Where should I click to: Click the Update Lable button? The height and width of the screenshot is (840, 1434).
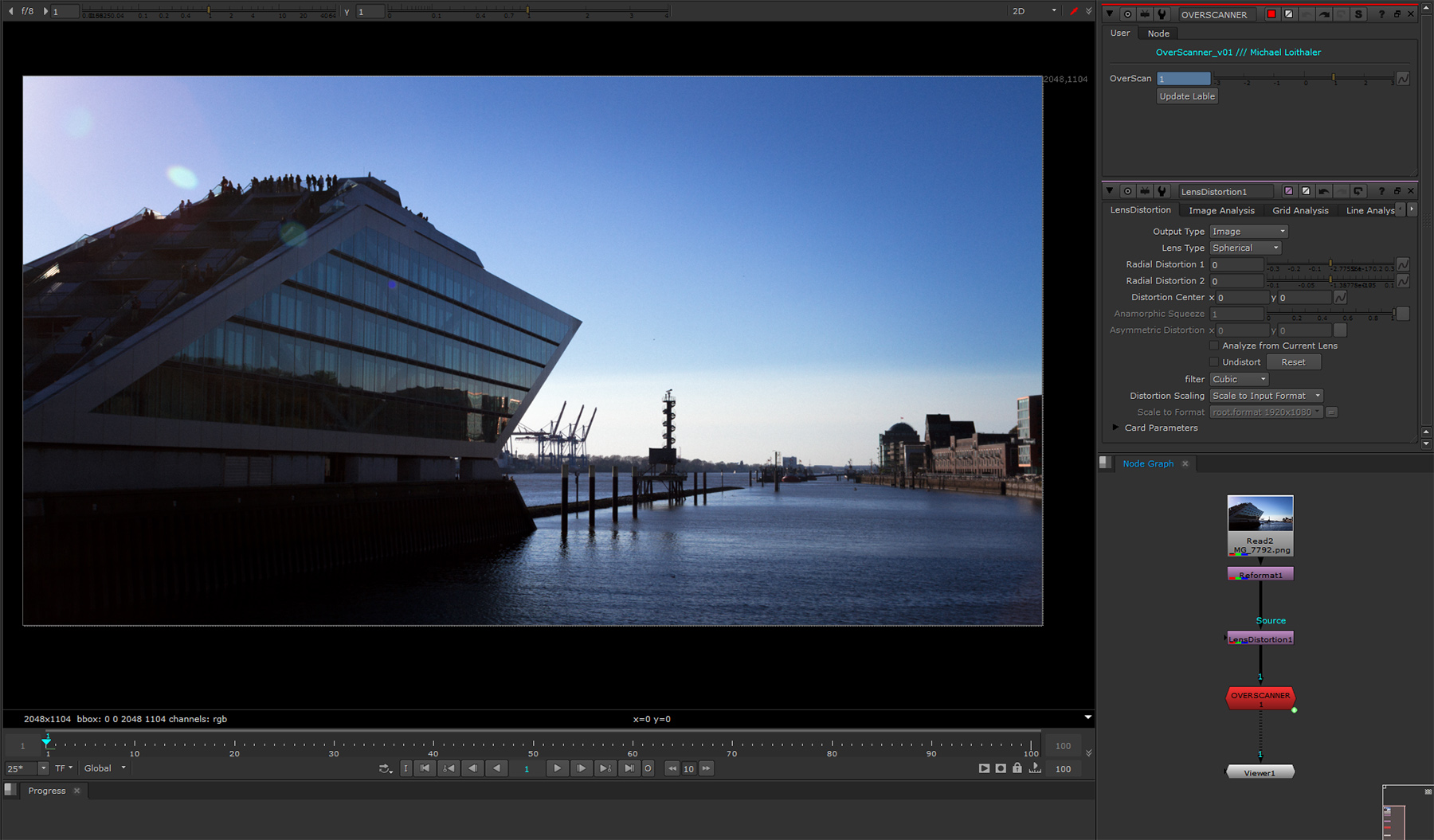(1187, 96)
